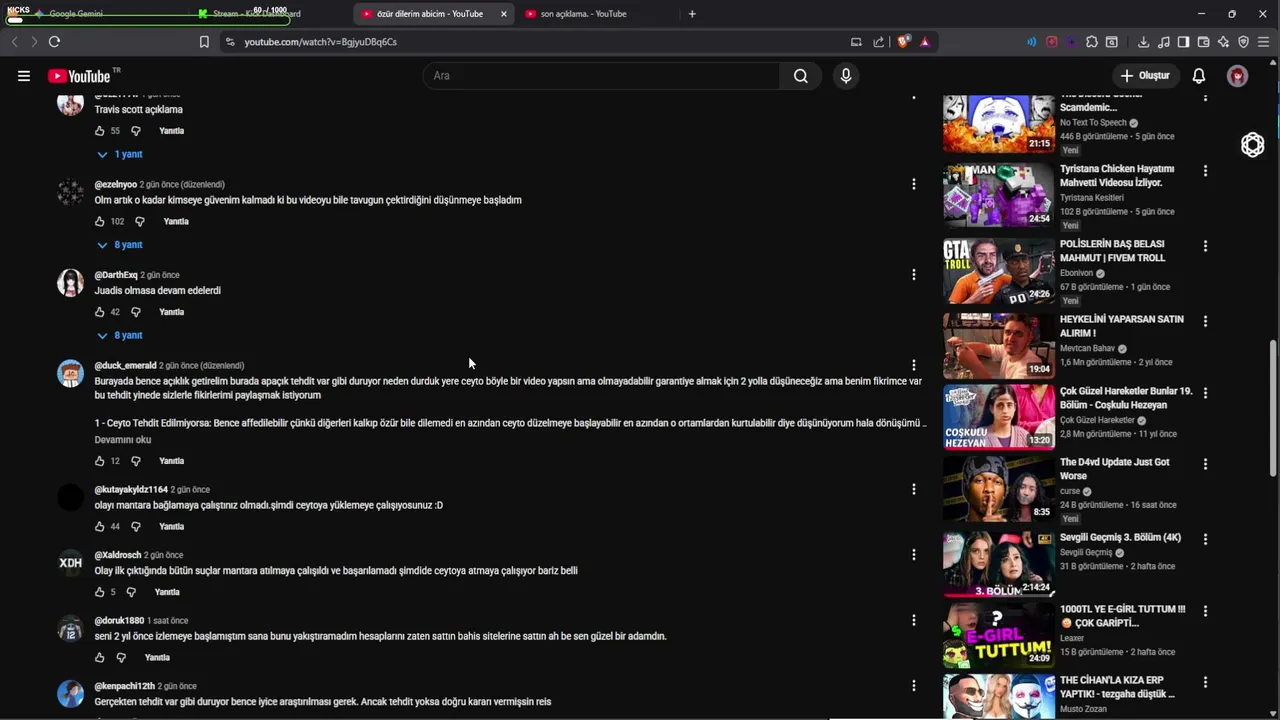Open the 1000TL YE E-GİRL TUTTUM thumbnail
Image resolution: width=1280 pixels, height=720 pixels.
(999, 634)
